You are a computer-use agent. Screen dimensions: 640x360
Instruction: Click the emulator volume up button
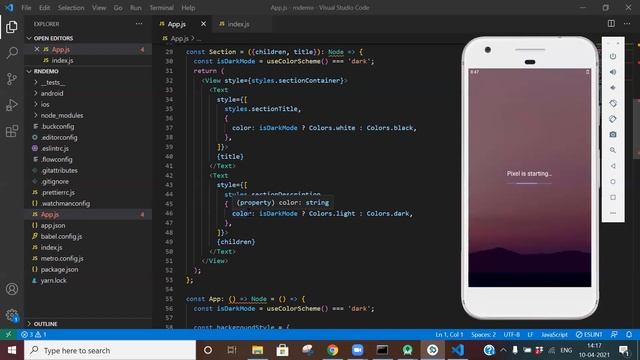[613, 72]
